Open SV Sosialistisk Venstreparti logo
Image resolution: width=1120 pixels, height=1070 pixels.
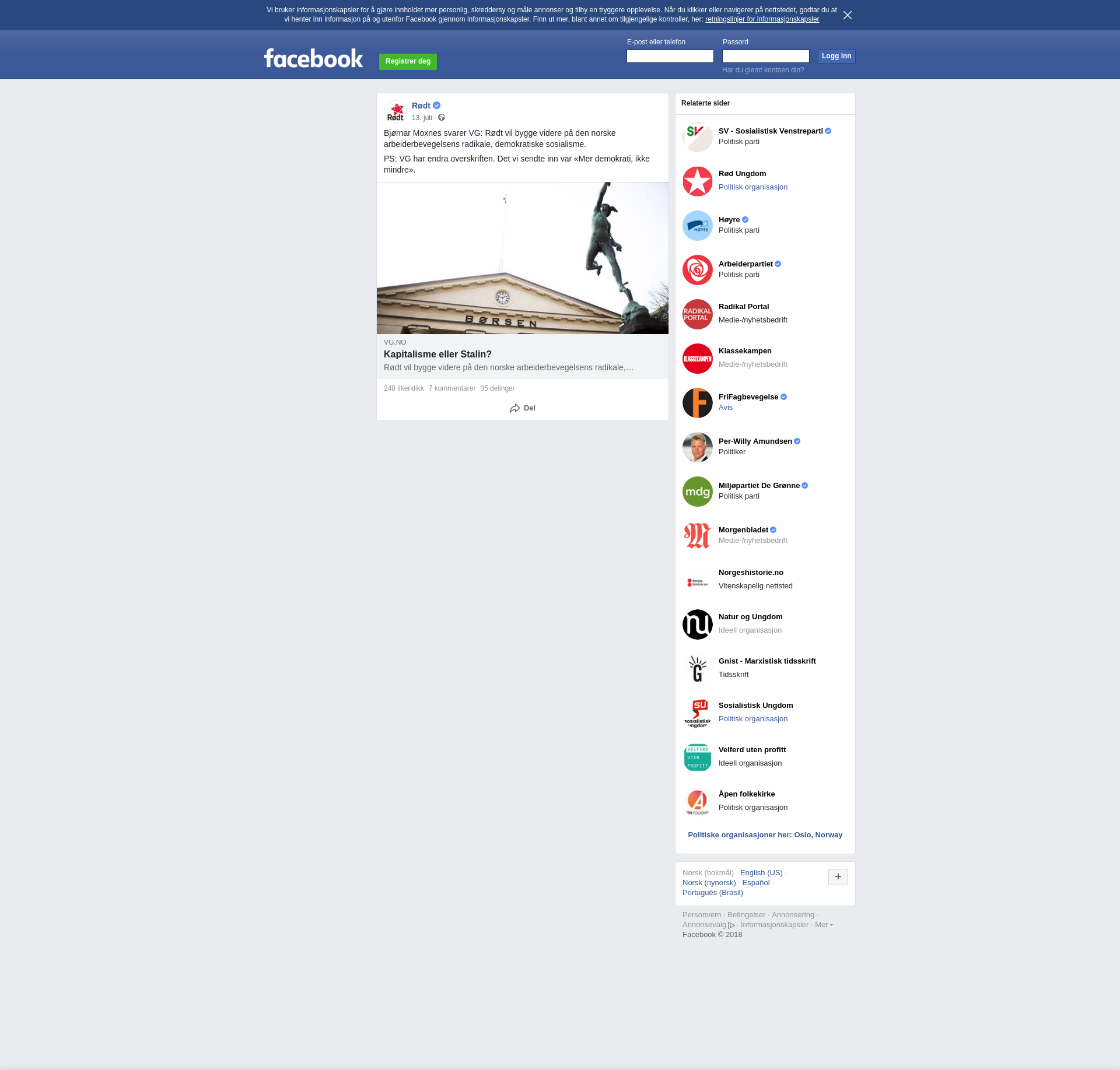698,137
